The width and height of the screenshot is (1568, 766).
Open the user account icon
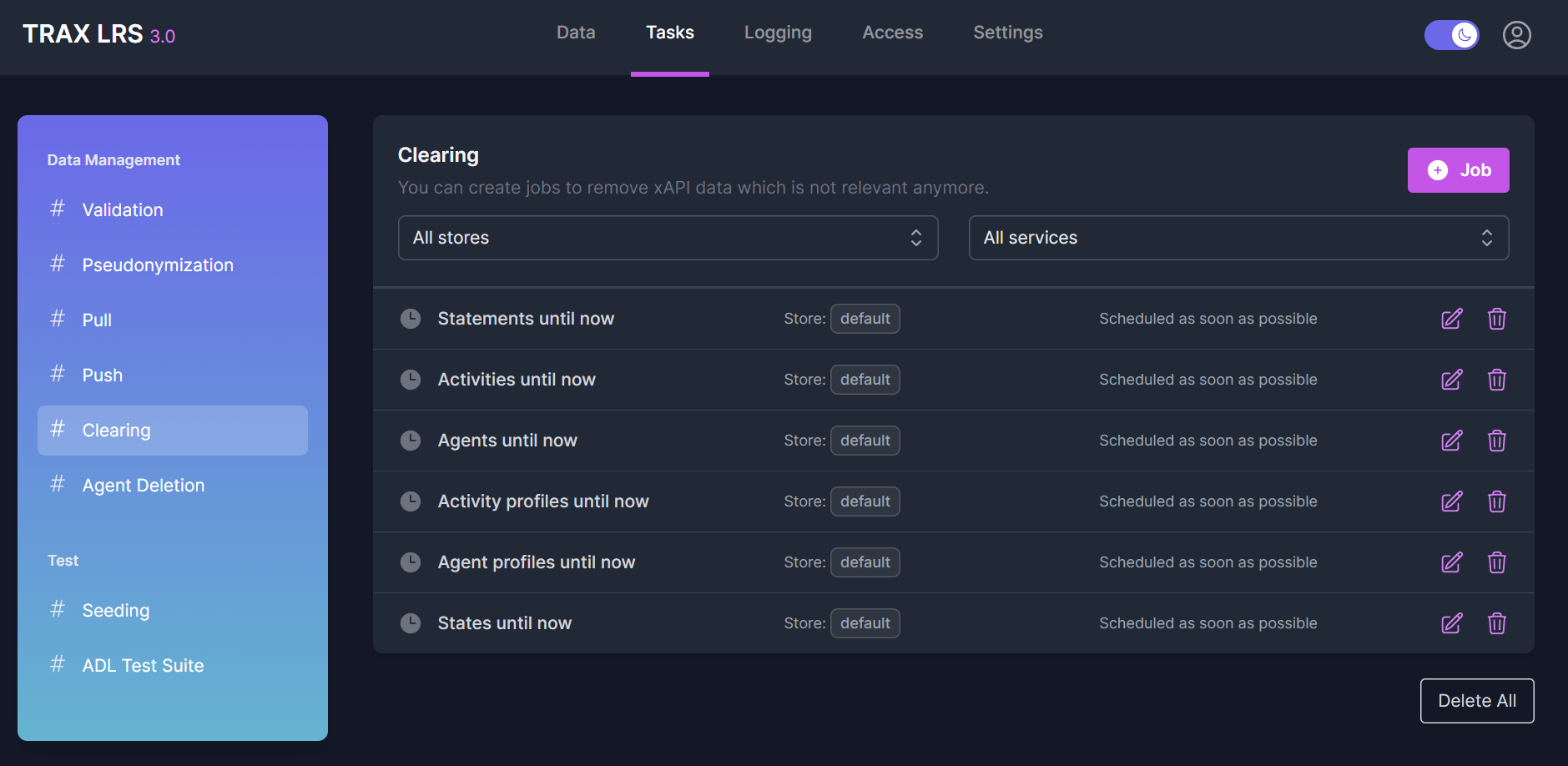coord(1516,35)
